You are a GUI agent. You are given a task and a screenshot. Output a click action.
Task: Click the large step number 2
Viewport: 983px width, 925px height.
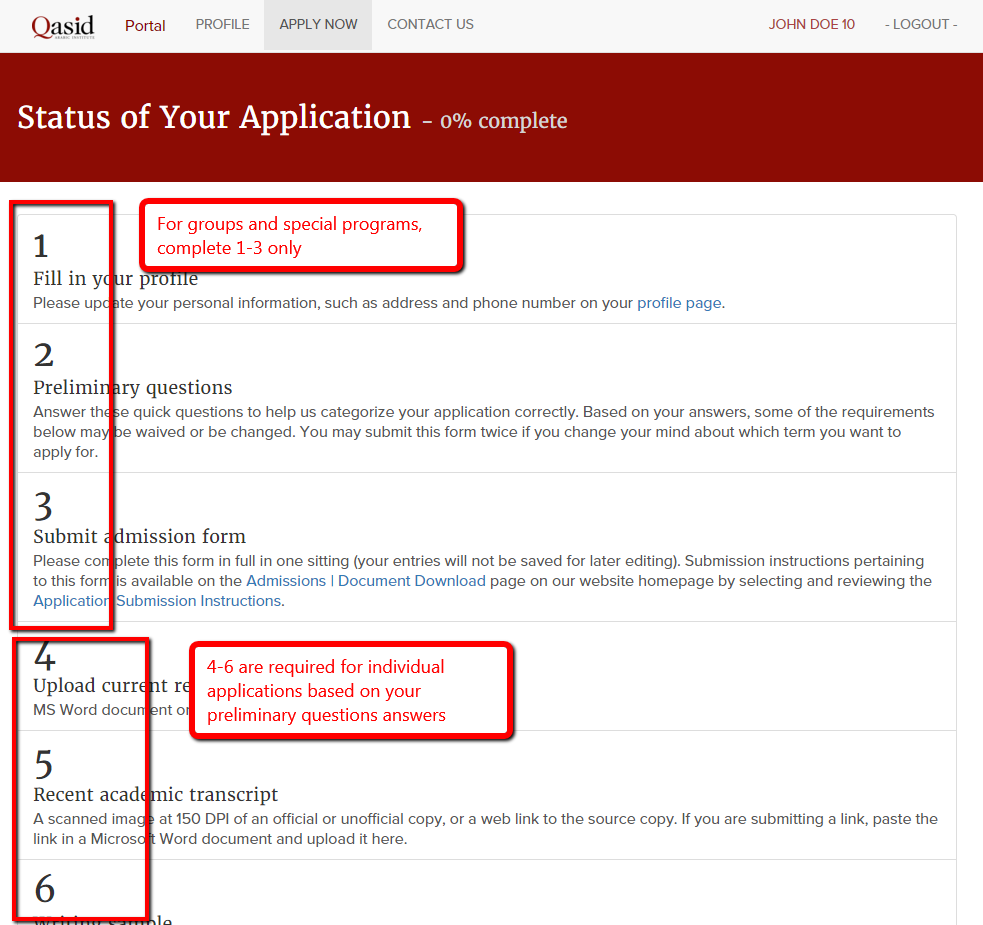point(43,355)
